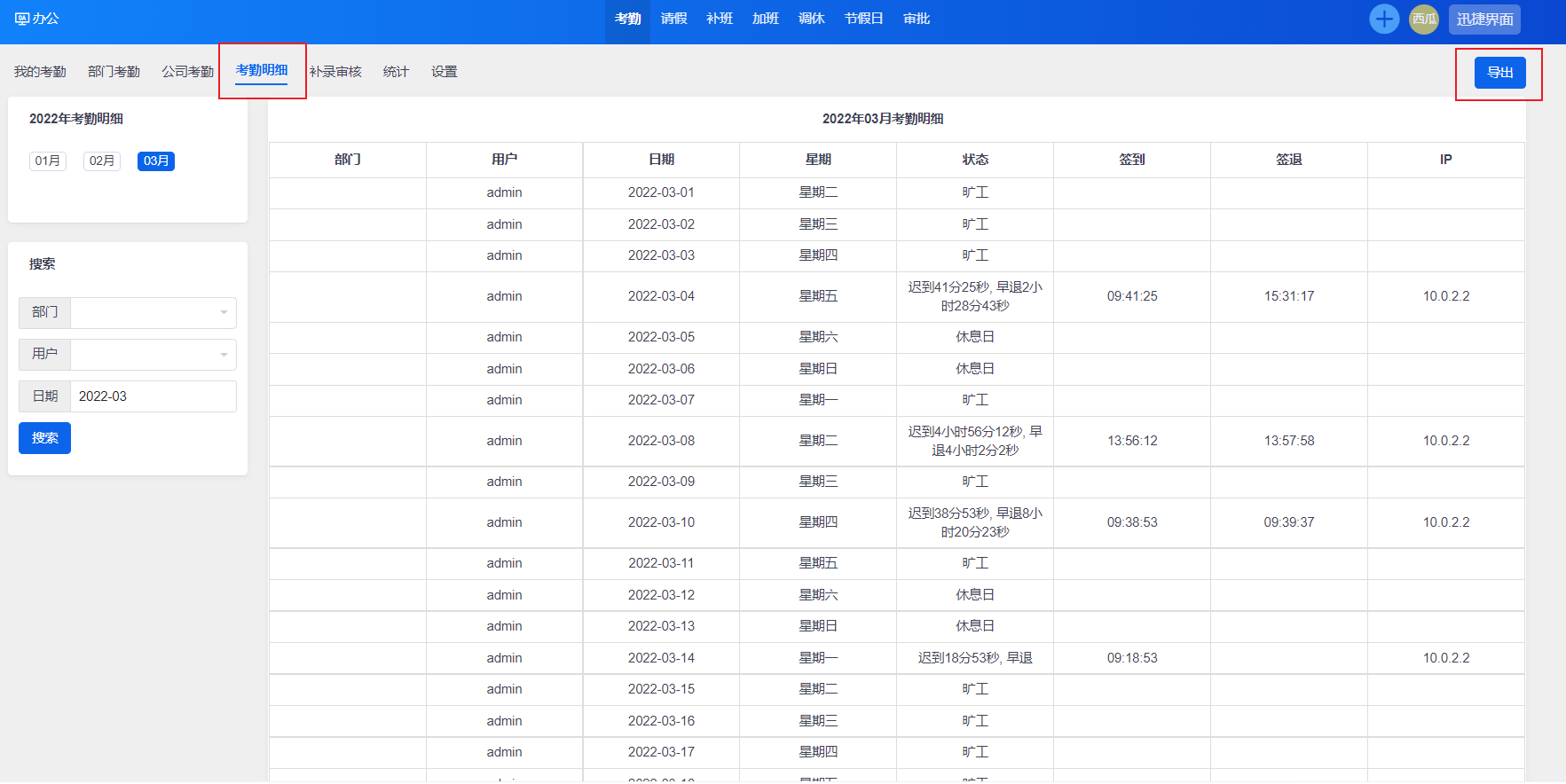This screenshot has height=784, width=1566.
Task: Switch to 迅捷界面 mode
Action: click(x=1483, y=19)
